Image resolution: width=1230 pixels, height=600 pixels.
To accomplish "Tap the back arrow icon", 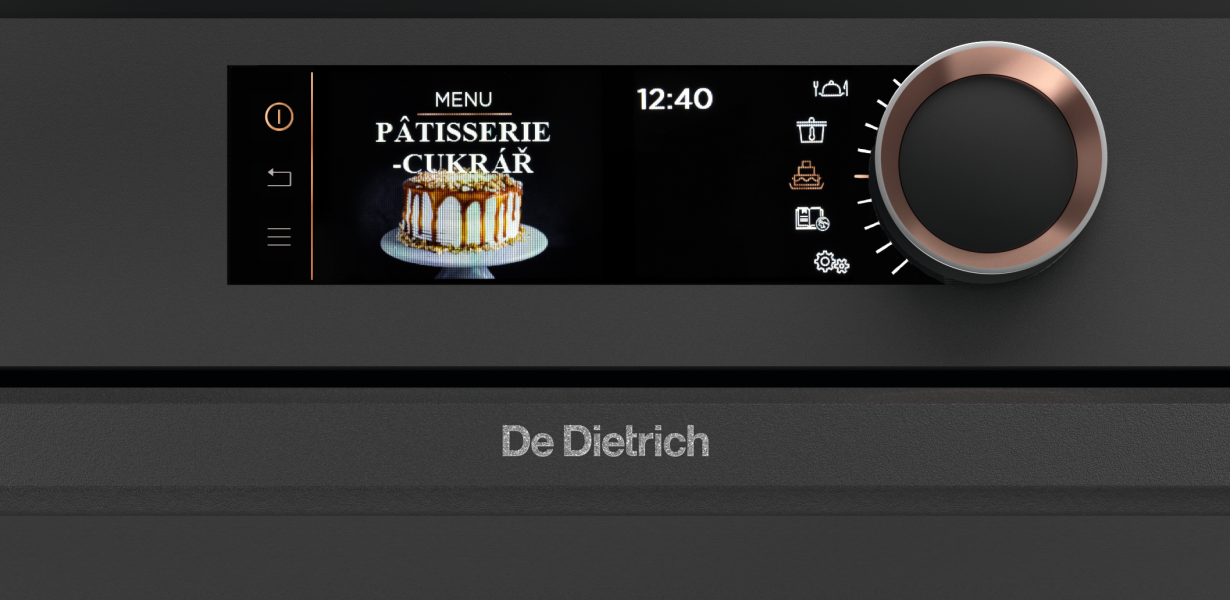I will pyautogui.click(x=279, y=178).
